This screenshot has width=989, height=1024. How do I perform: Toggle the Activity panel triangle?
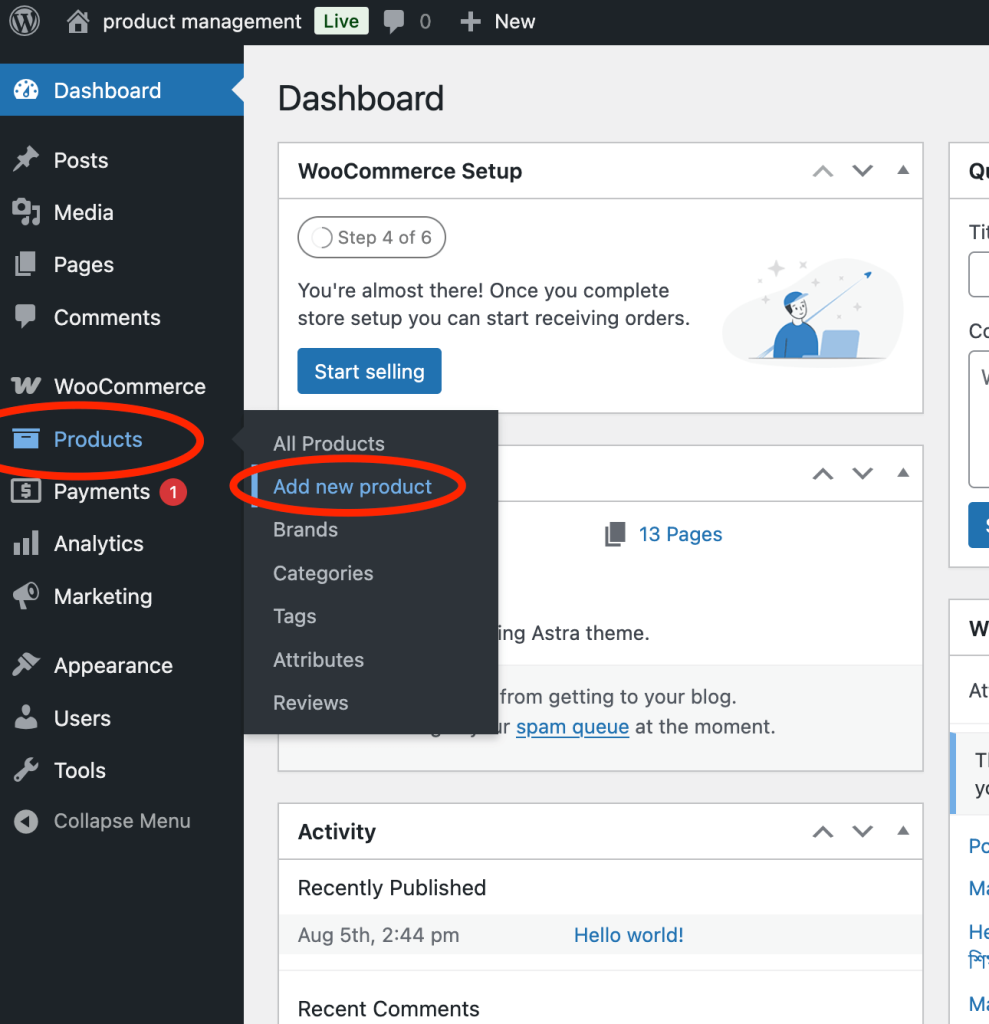click(x=903, y=831)
